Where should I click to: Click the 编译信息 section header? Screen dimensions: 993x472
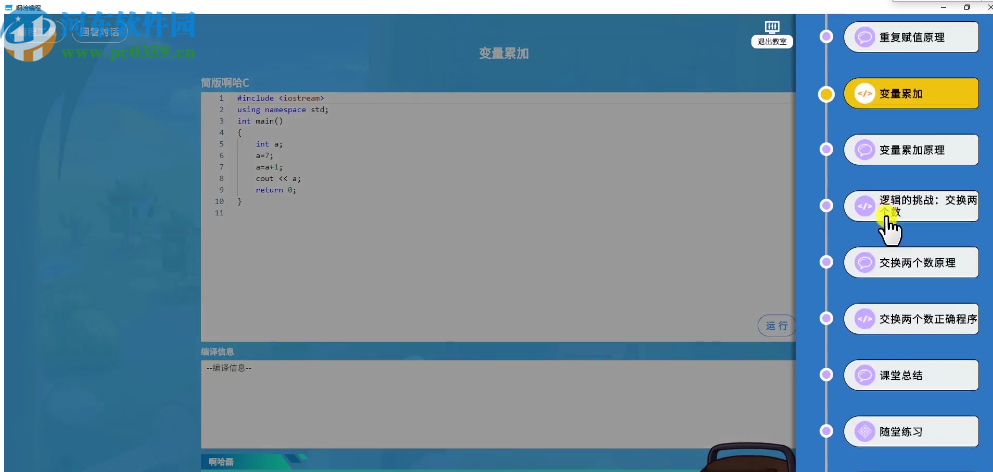(x=218, y=351)
